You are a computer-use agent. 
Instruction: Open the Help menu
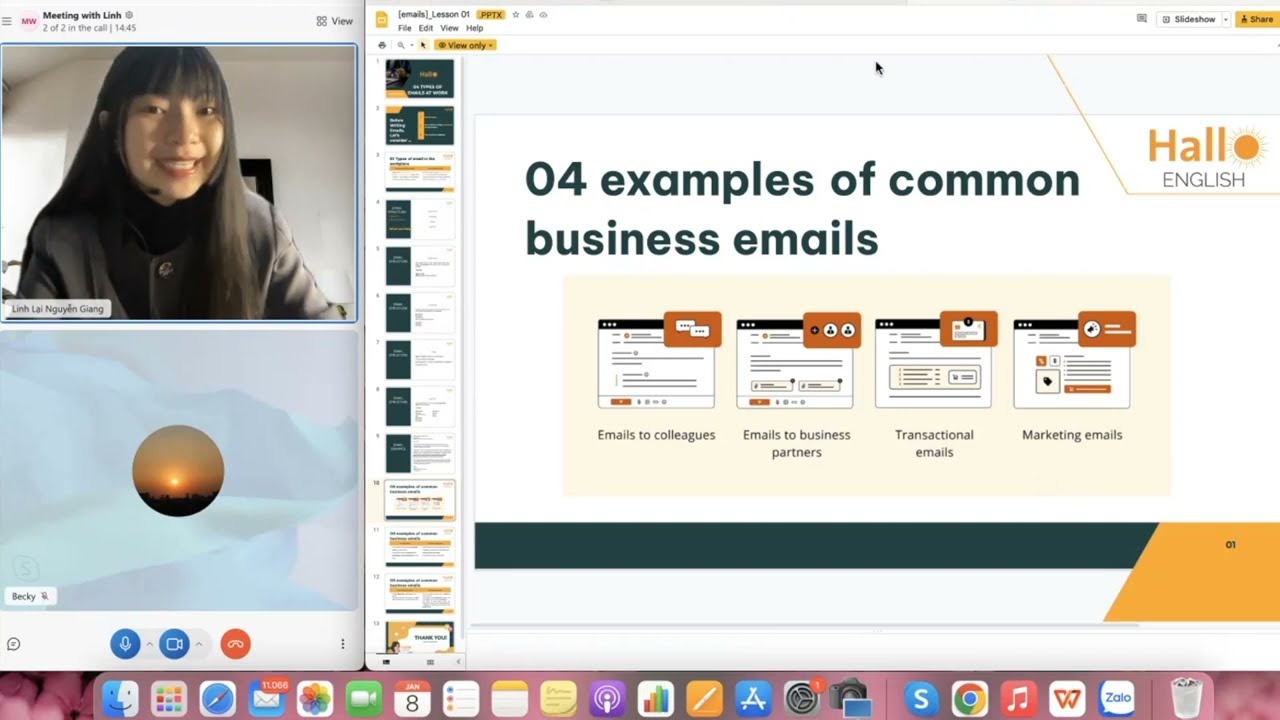point(475,29)
